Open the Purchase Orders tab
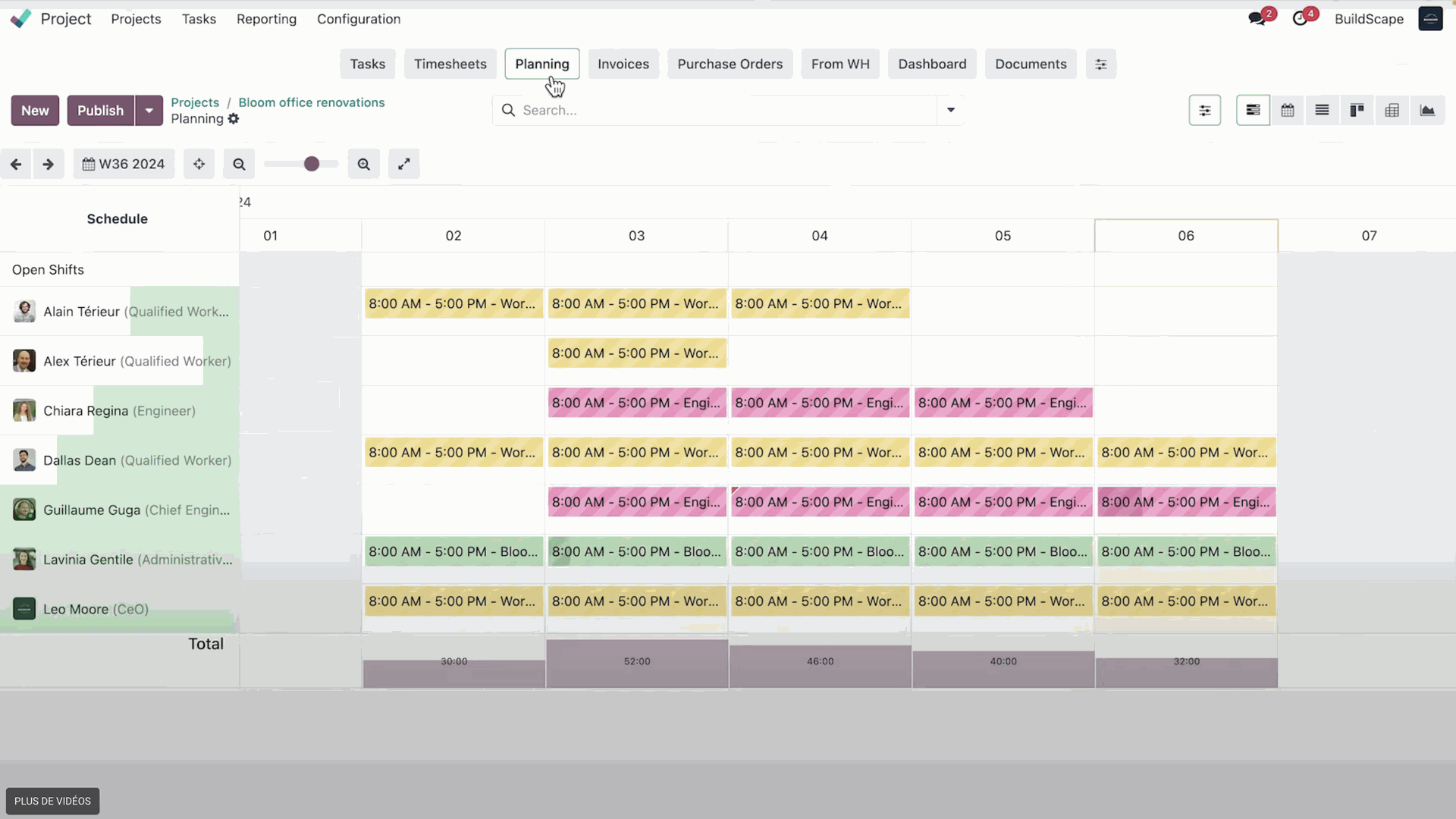1456x819 pixels. pyautogui.click(x=730, y=64)
